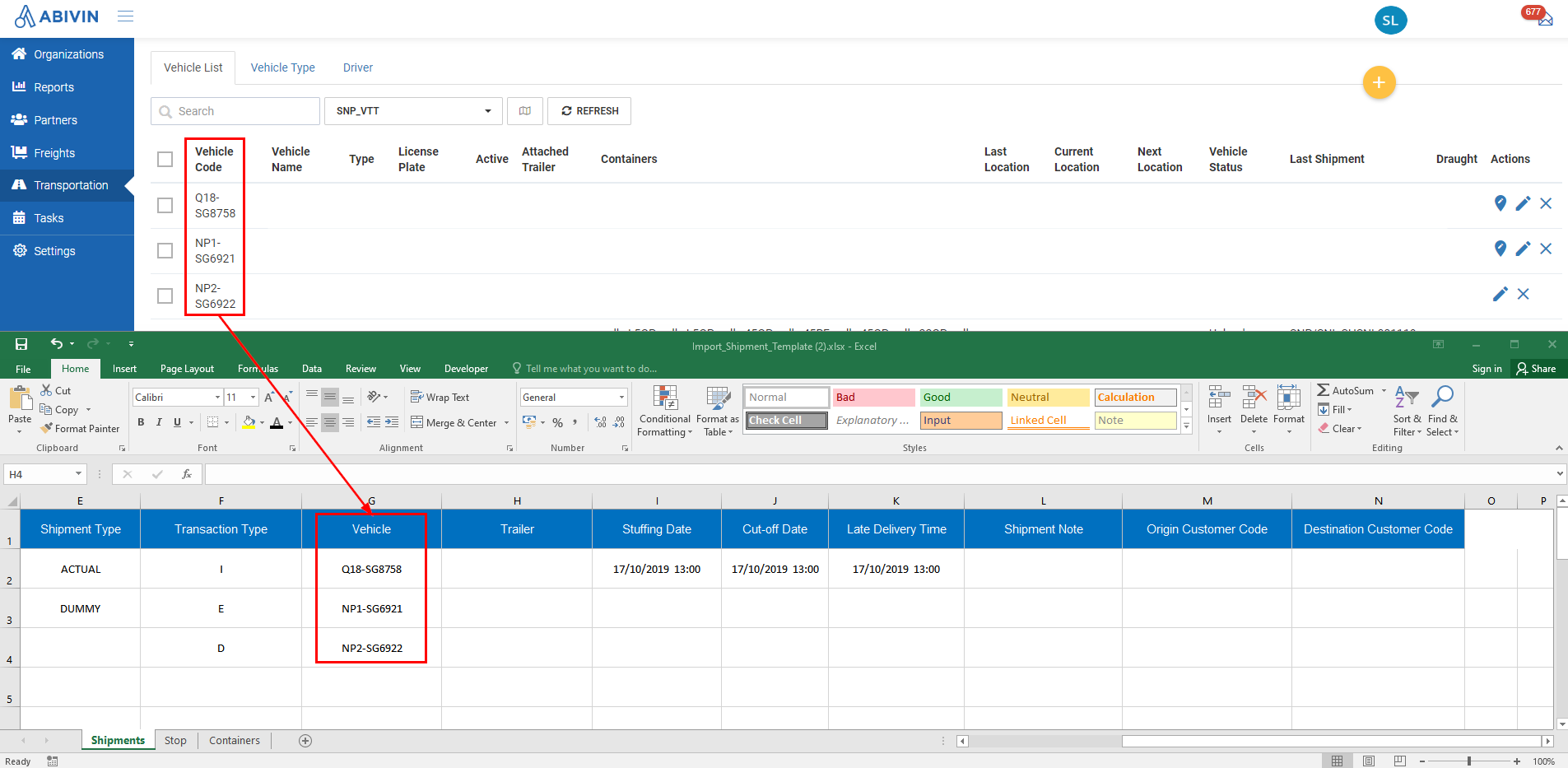This screenshot has width=1568, height=768.
Task: Switch to the Driver tab
Action: coord(358,67)
